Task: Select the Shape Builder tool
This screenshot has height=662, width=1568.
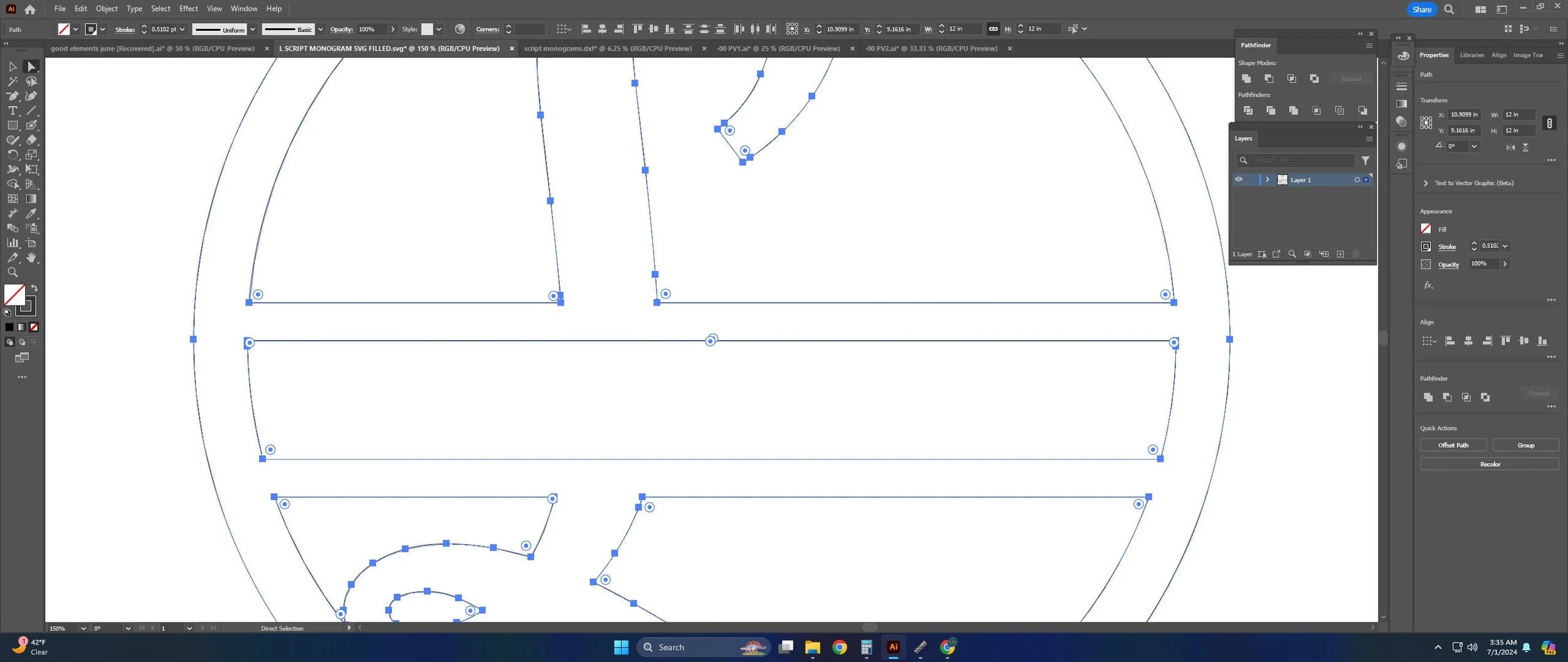Action: pos(13,184)
